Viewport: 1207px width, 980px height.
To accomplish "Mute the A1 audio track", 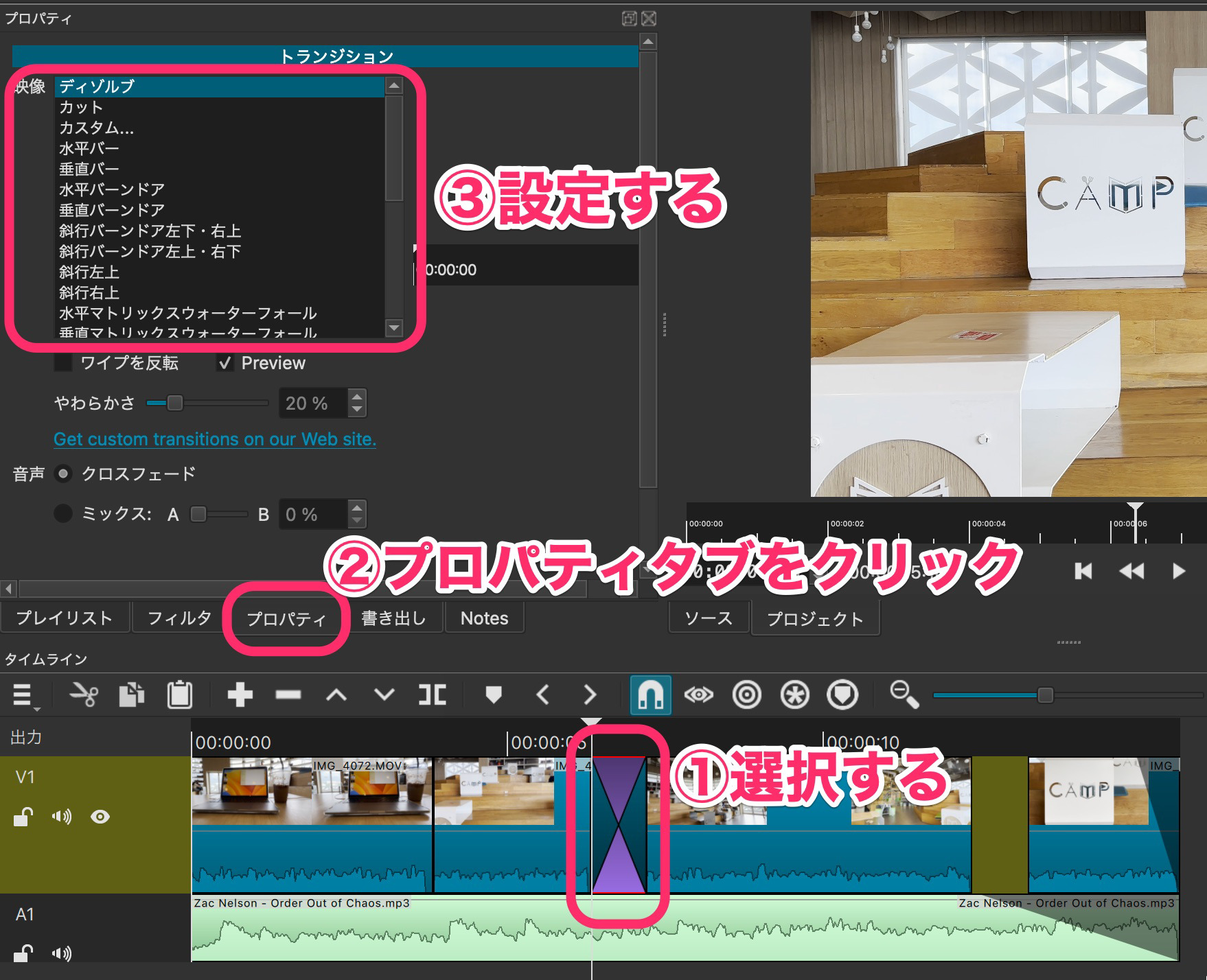I will coord(62,953).
